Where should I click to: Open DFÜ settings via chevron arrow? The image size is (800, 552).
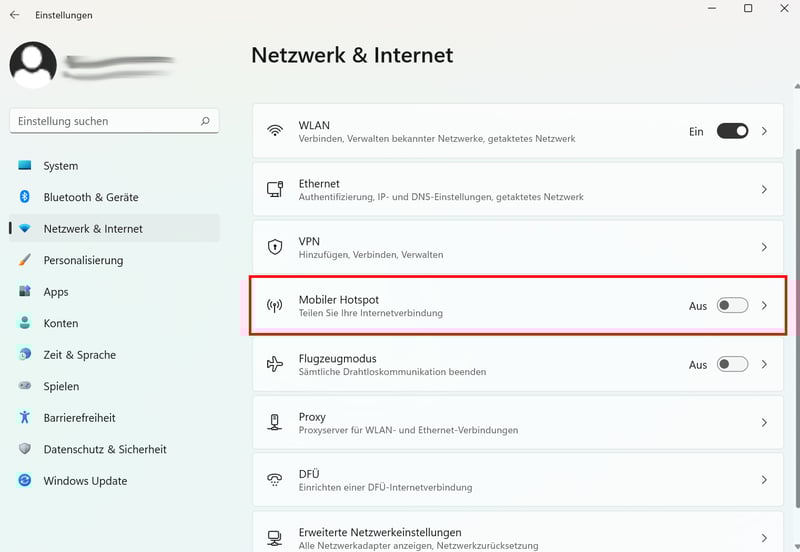pos(764,480)
